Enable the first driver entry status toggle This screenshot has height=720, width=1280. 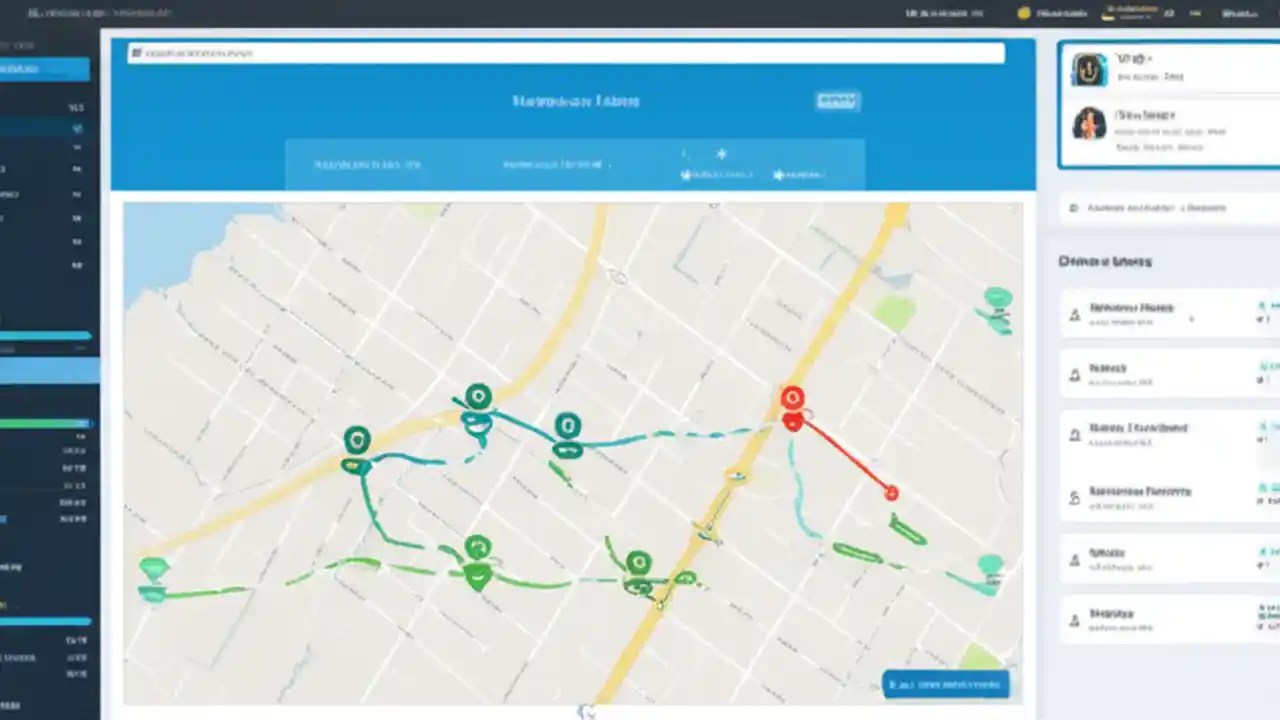[1263, 307]
